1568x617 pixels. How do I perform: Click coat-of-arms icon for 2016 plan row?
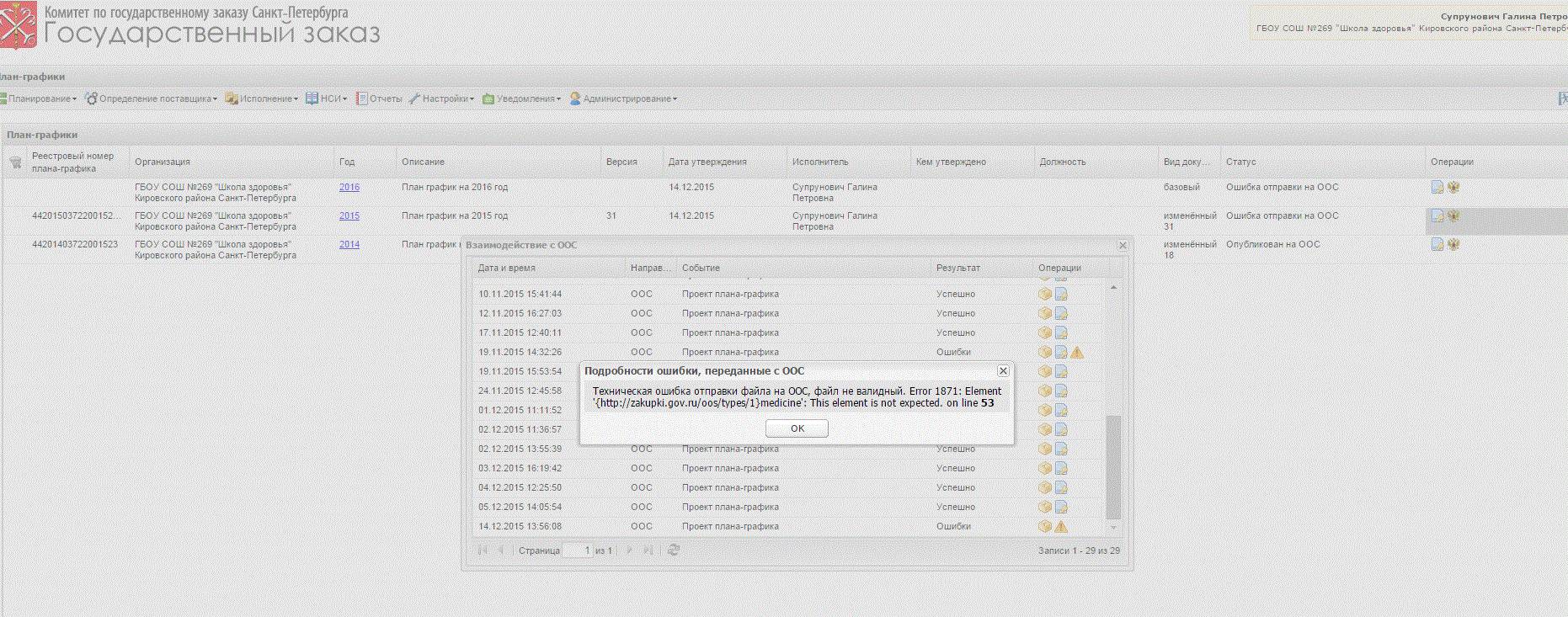[1453, 187]
